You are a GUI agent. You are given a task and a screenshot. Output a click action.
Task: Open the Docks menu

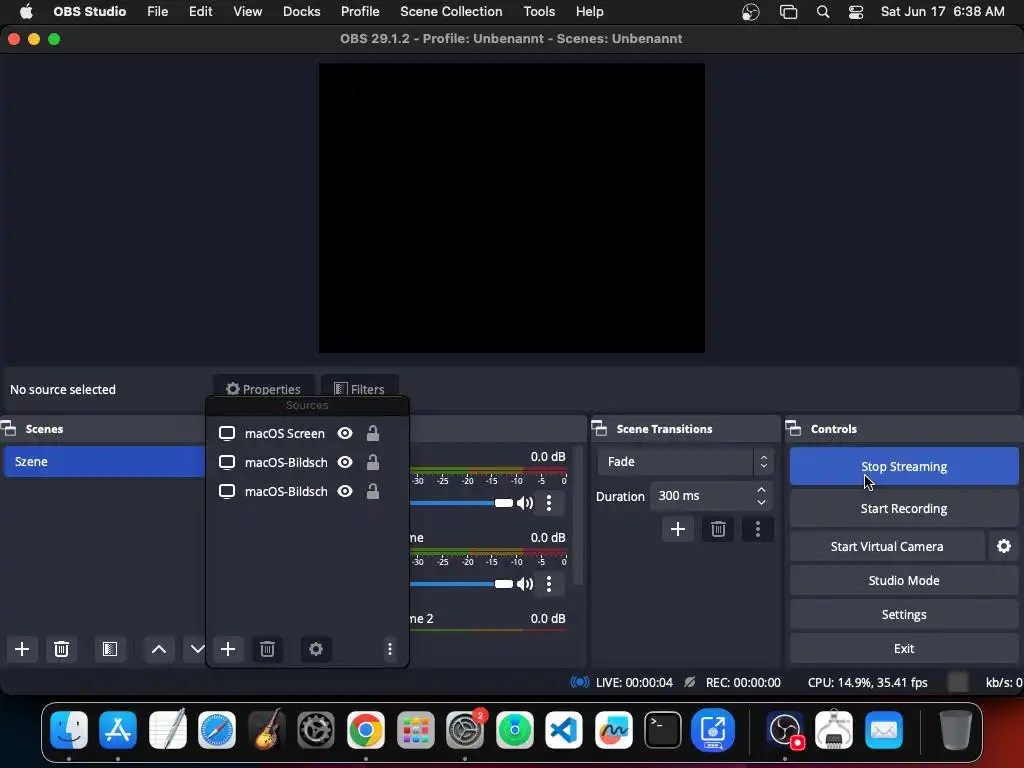click(x=302, y=12)
